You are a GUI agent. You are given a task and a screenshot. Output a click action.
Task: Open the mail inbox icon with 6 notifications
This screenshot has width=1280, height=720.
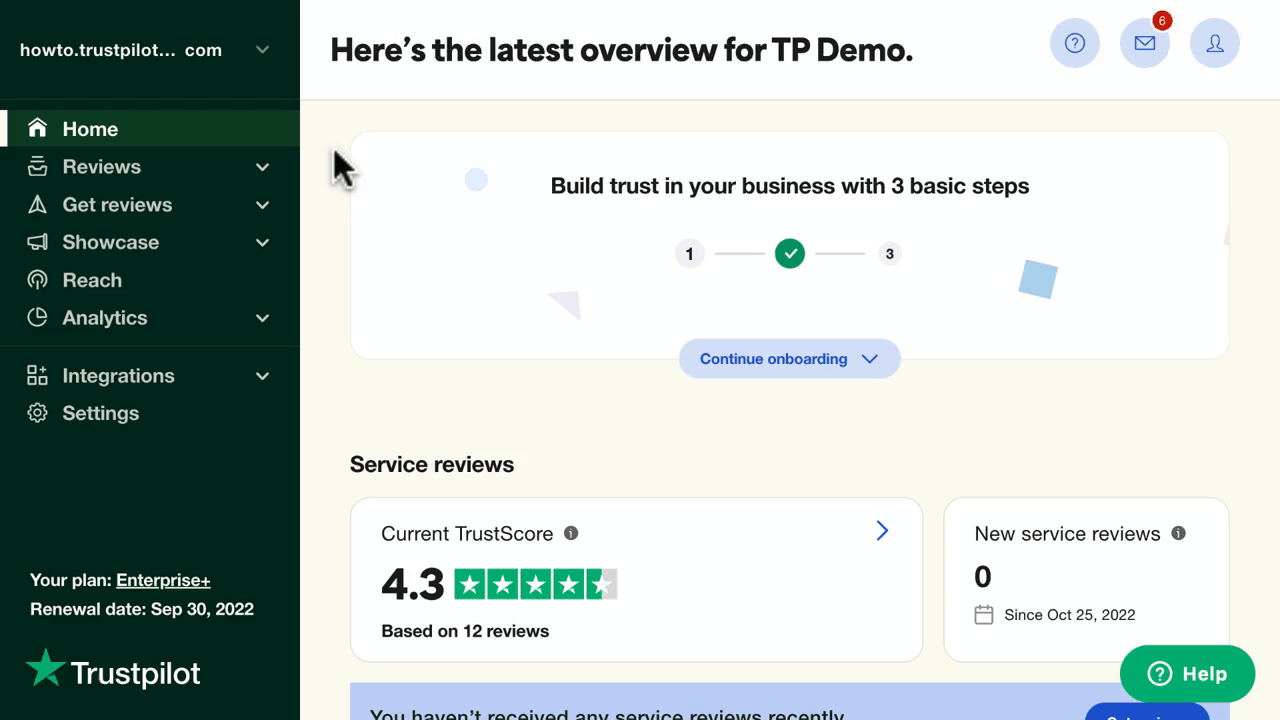pos(1145,43)
